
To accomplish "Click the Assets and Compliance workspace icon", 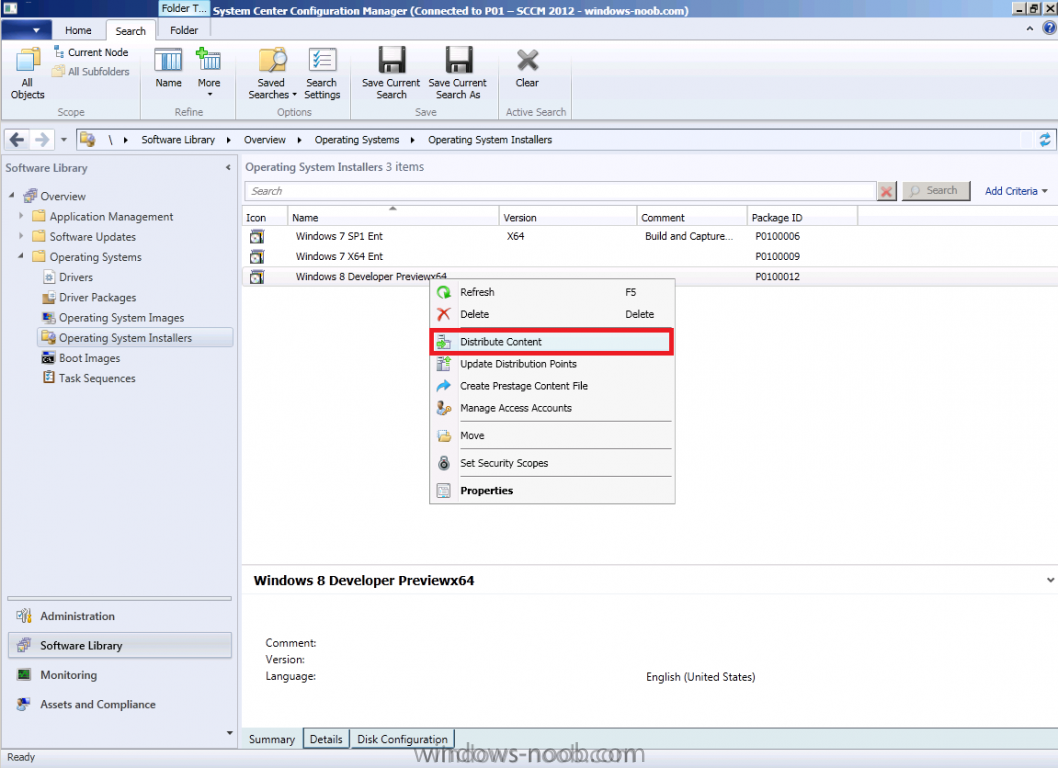I will click(x=24, y=704).
